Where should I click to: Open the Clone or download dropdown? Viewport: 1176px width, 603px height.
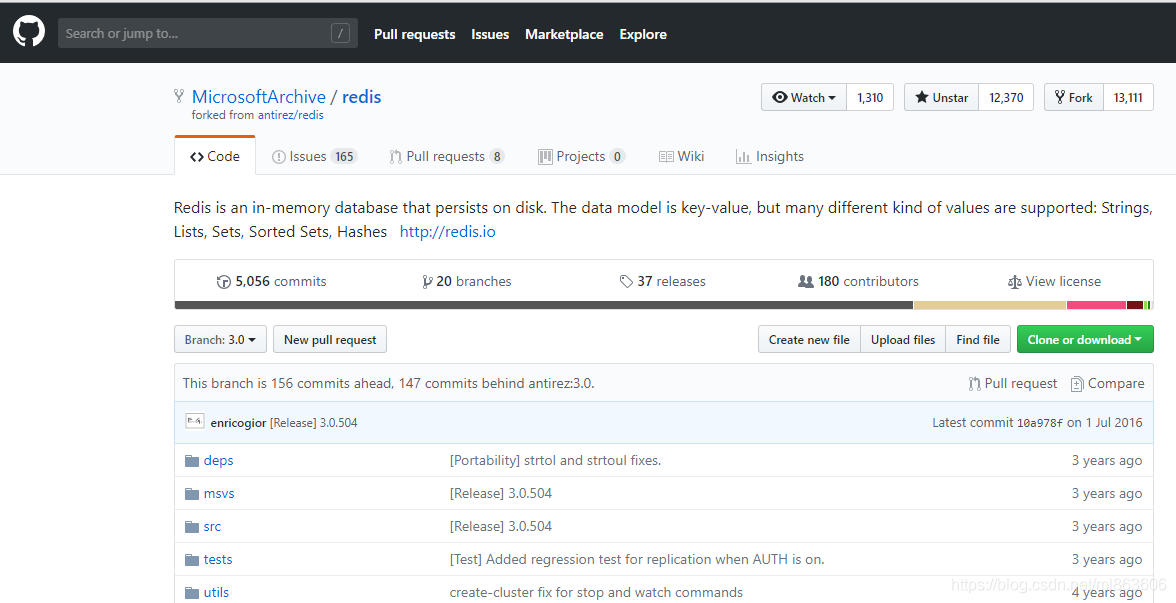[1084, 340]
